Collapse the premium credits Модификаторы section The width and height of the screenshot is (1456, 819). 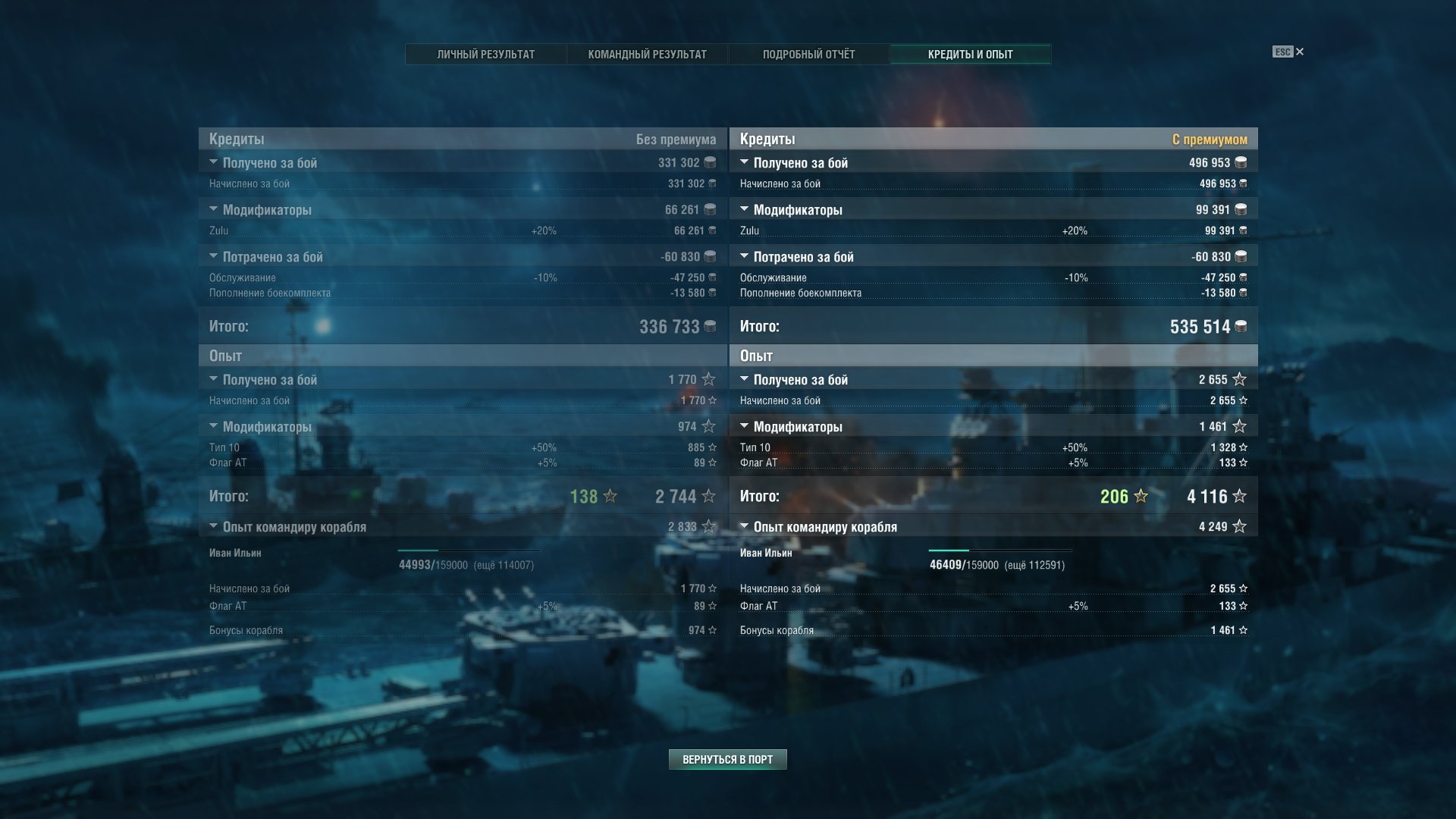[x=744, y=209]
